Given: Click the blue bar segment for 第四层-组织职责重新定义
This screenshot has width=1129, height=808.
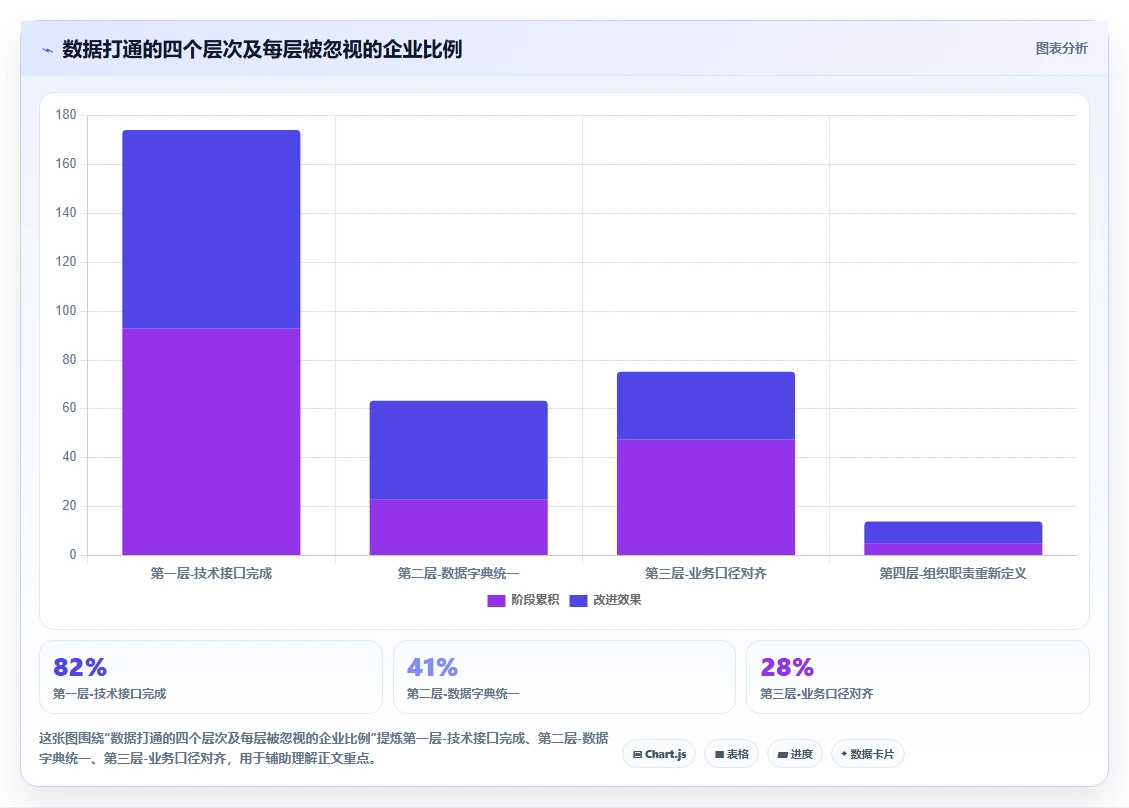Looking at the screenshot, I should click(x=953, y=532).
